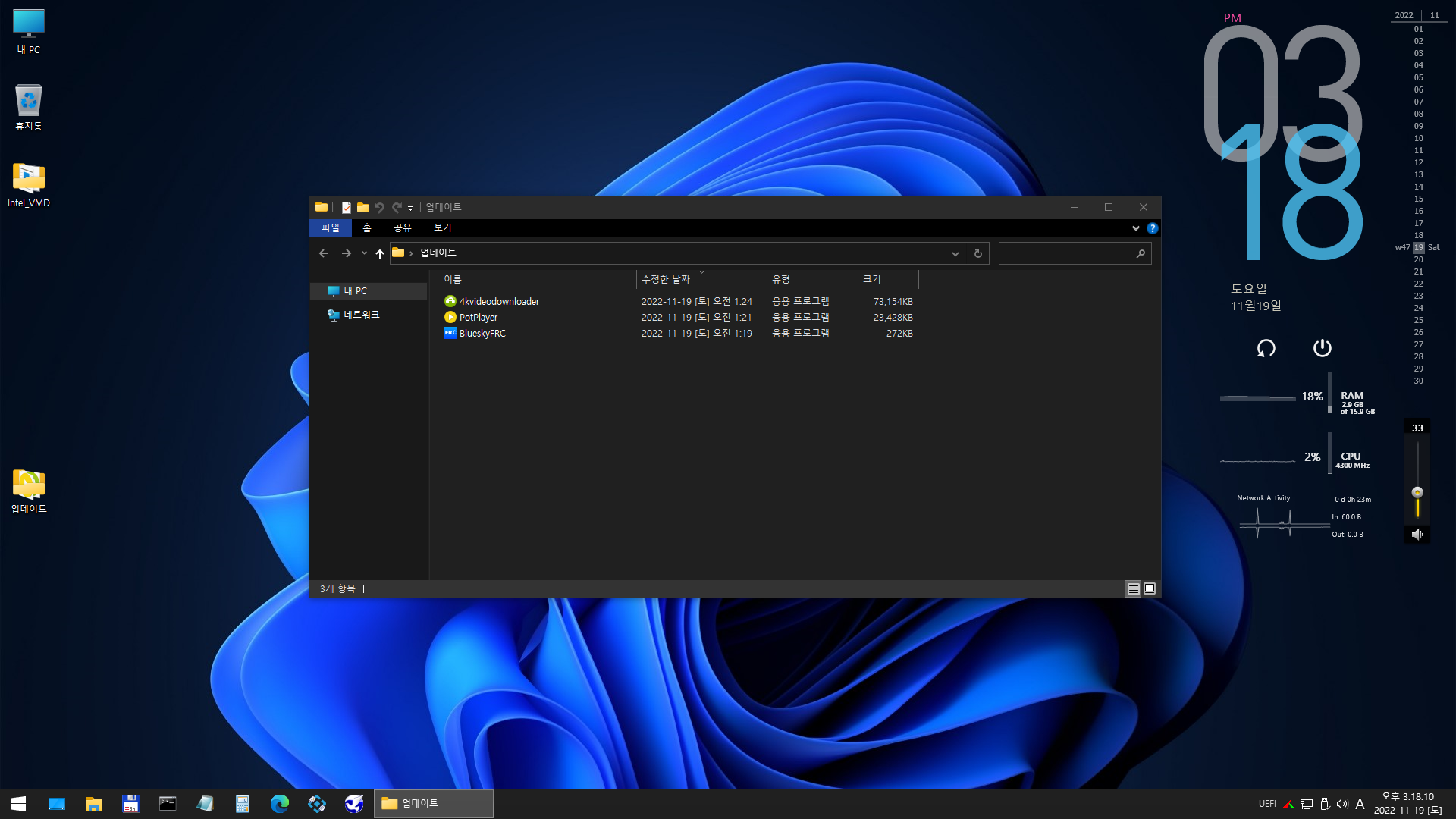Open the notepad taskbar icon
Screen dimensions: 1456x819
click(205, 804)
